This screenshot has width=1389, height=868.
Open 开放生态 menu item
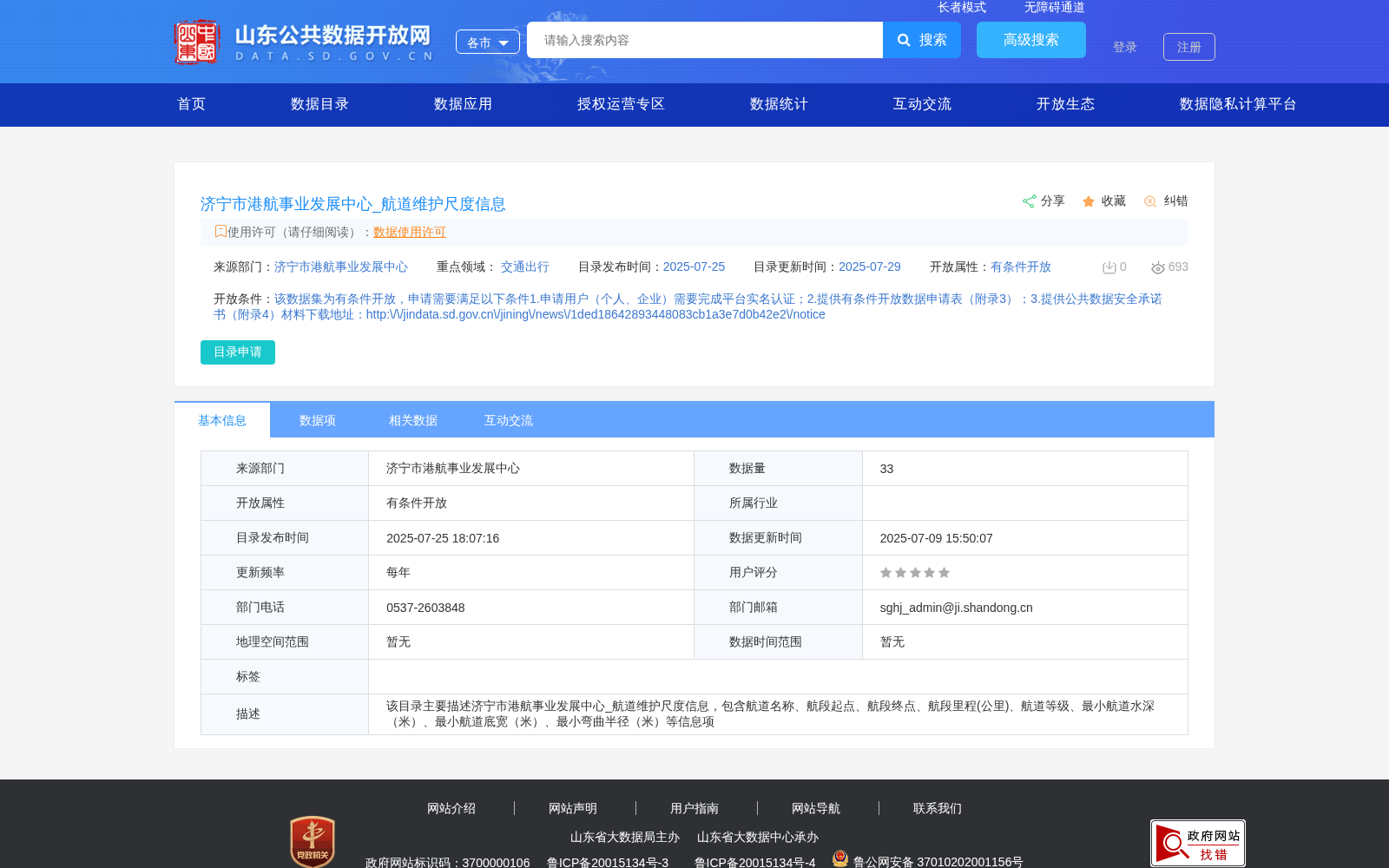click(x=1065, y=104)
